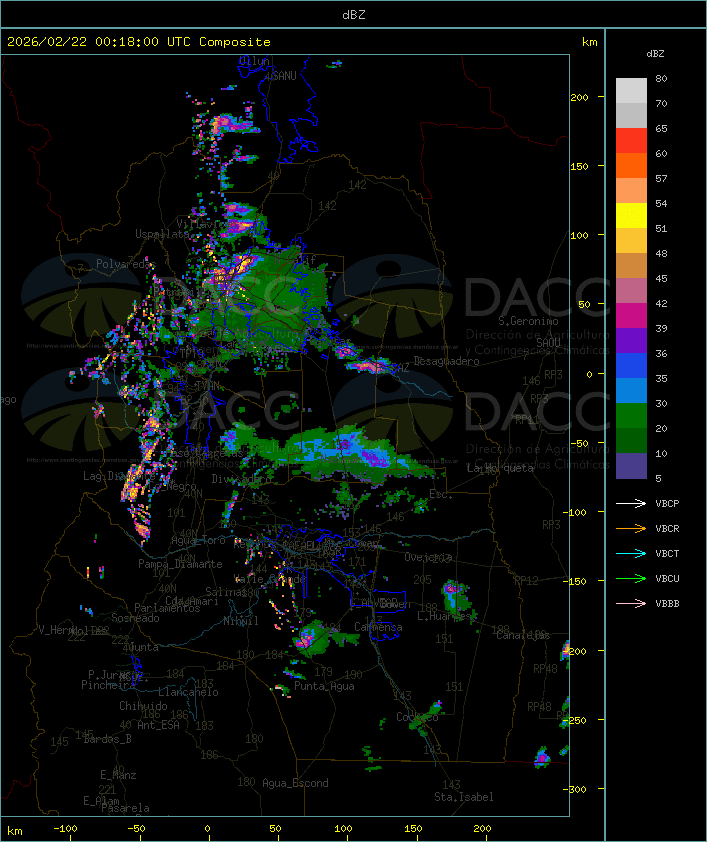Click the S.Geronimo place label

[x=528, y=321]
